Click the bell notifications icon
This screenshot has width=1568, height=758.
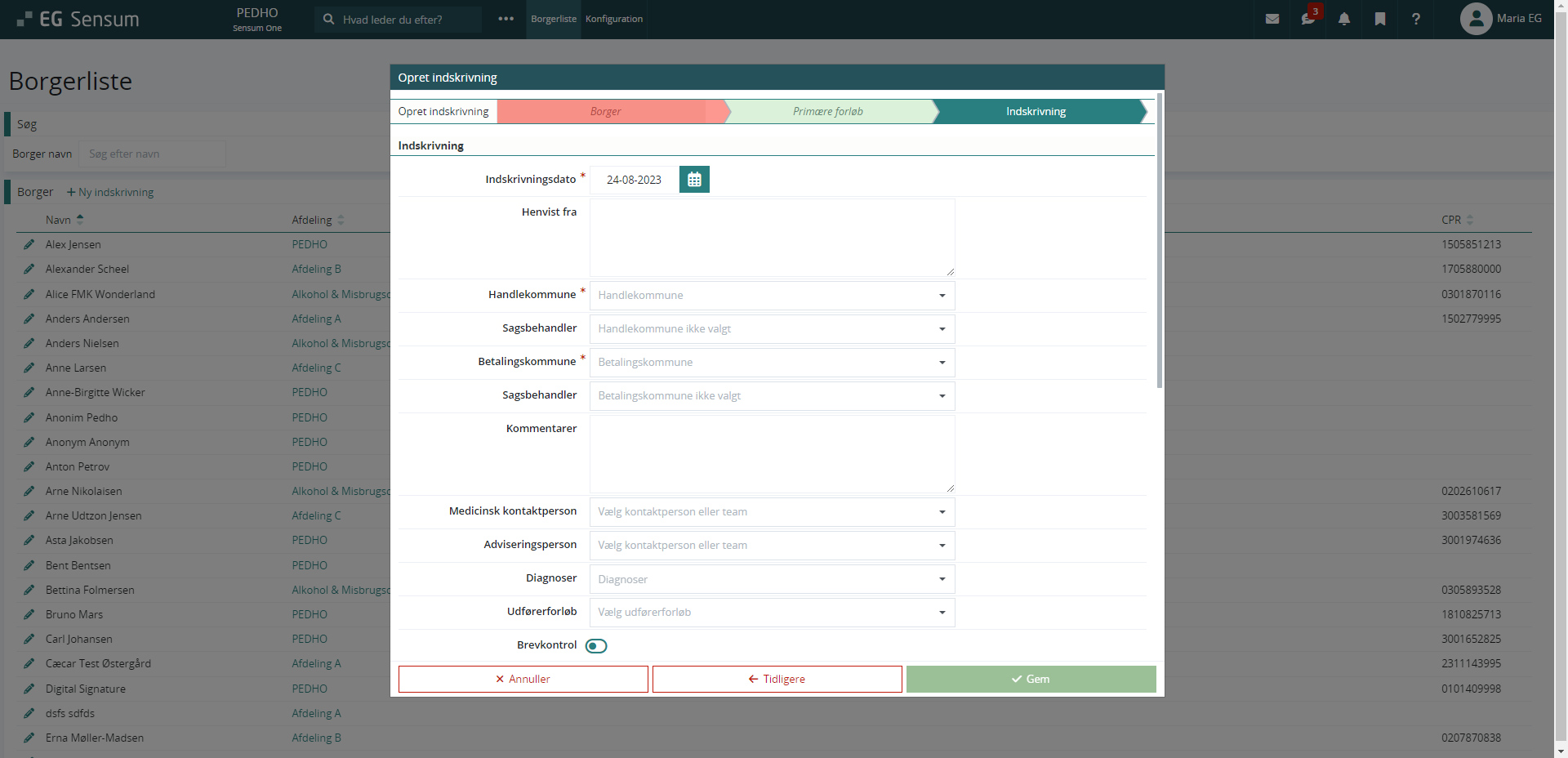coord(1344,19)
